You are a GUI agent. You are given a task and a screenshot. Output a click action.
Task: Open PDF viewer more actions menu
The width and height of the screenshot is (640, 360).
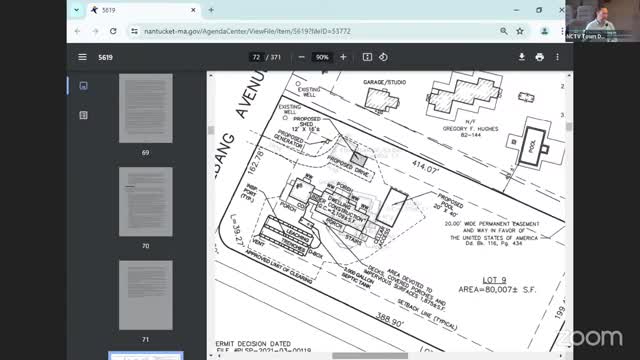[558, 57]
